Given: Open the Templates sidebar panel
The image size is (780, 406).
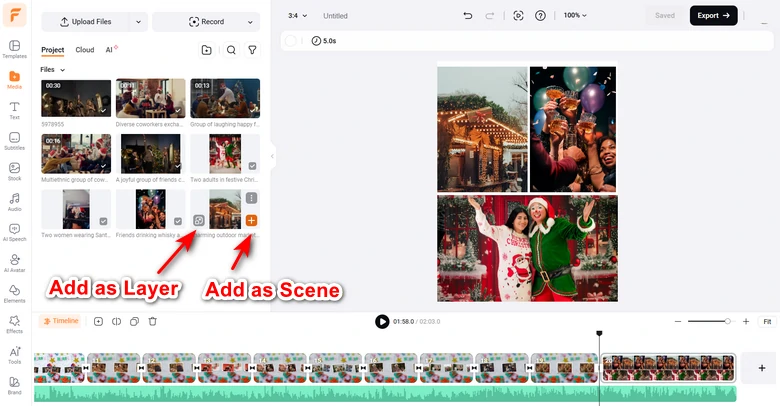Looking at the screenshot, I should (x=14, y=49).
